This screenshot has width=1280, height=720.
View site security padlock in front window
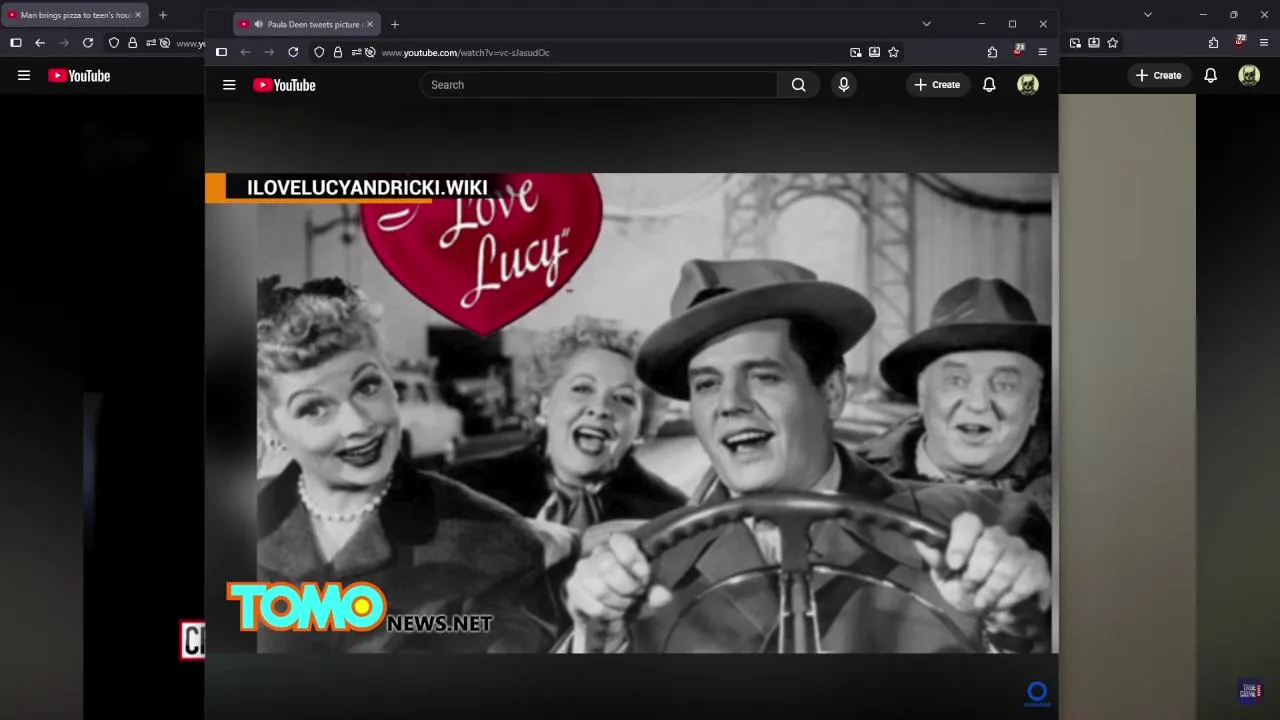point(338,52)
